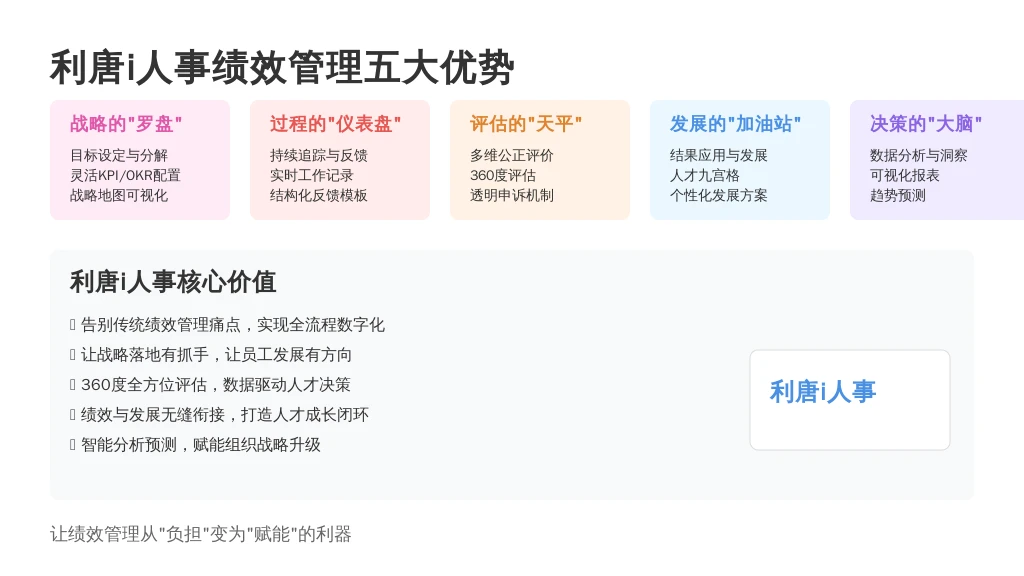Viewport: 1024px width, 576px height.
Task: Click the 360度评估 line in 天平 card
Action: tap(503, 175)
